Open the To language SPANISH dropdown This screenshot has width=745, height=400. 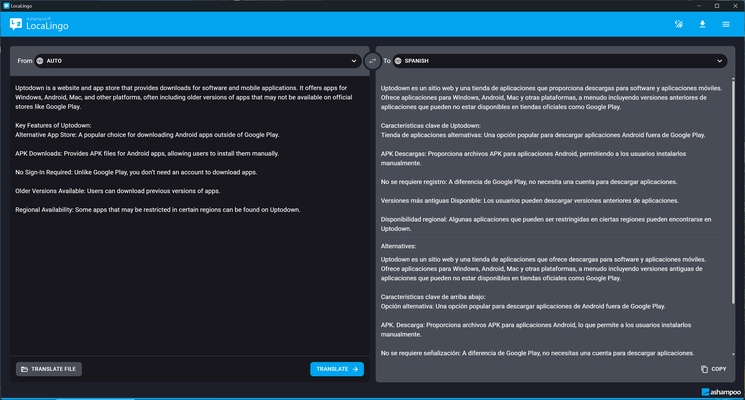pos(560,61)
